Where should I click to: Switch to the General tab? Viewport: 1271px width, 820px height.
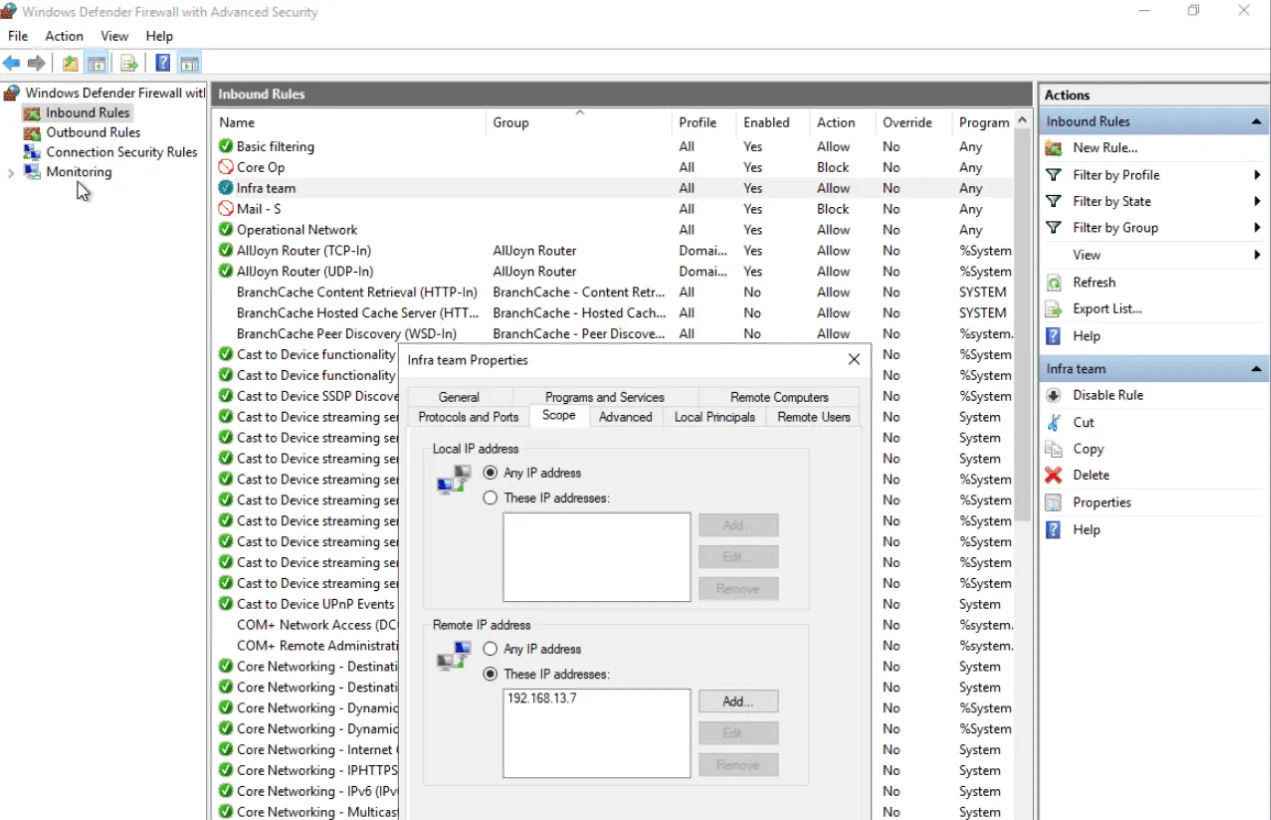(460, 397)
